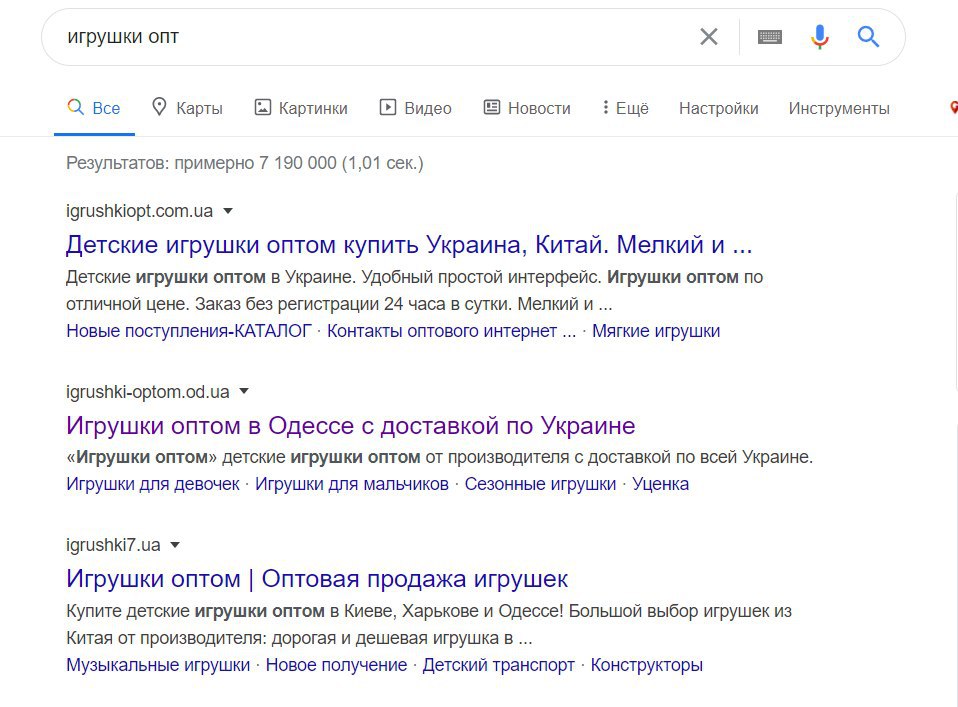The height and width of the screenshot is (707, 958).
Task: Open the on-screen keyboard icon
Action: pos(770,37)
